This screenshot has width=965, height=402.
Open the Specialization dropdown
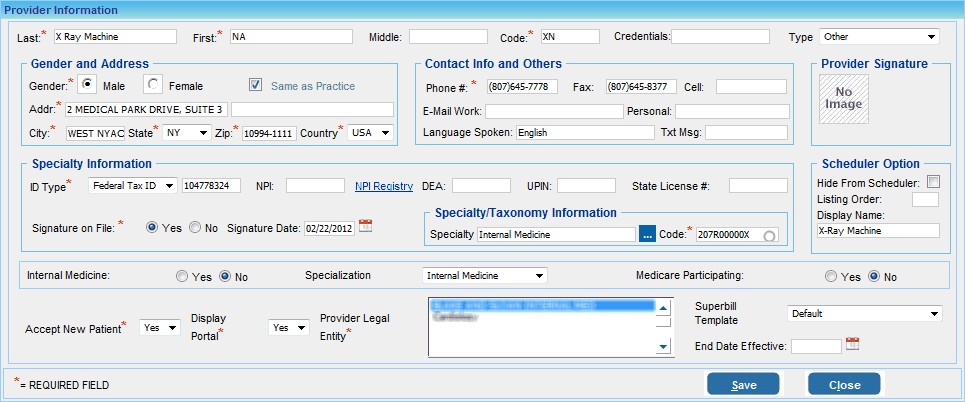pos(484,275)
